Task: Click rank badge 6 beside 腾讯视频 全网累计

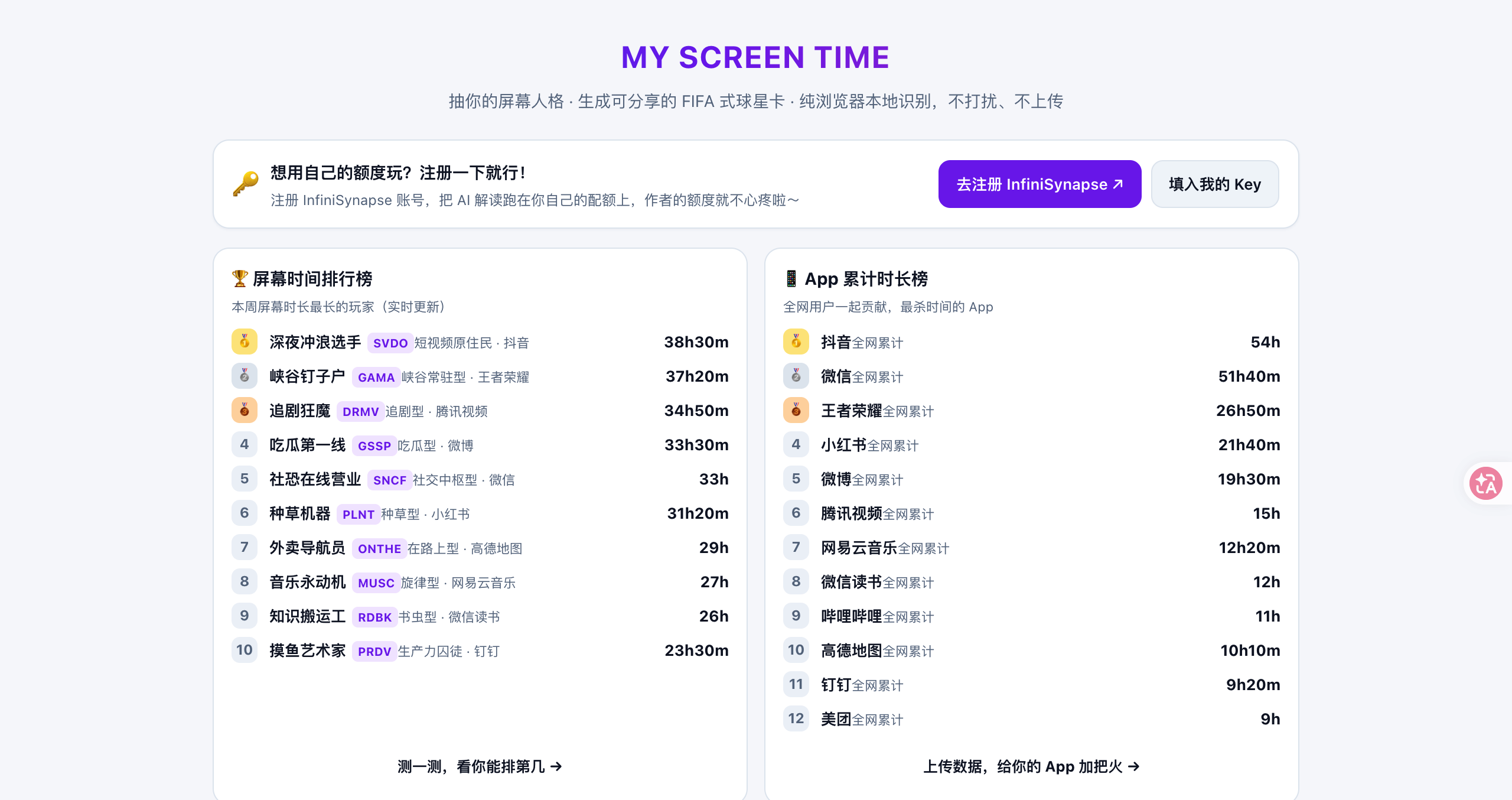Action: (x=796, y=513)
